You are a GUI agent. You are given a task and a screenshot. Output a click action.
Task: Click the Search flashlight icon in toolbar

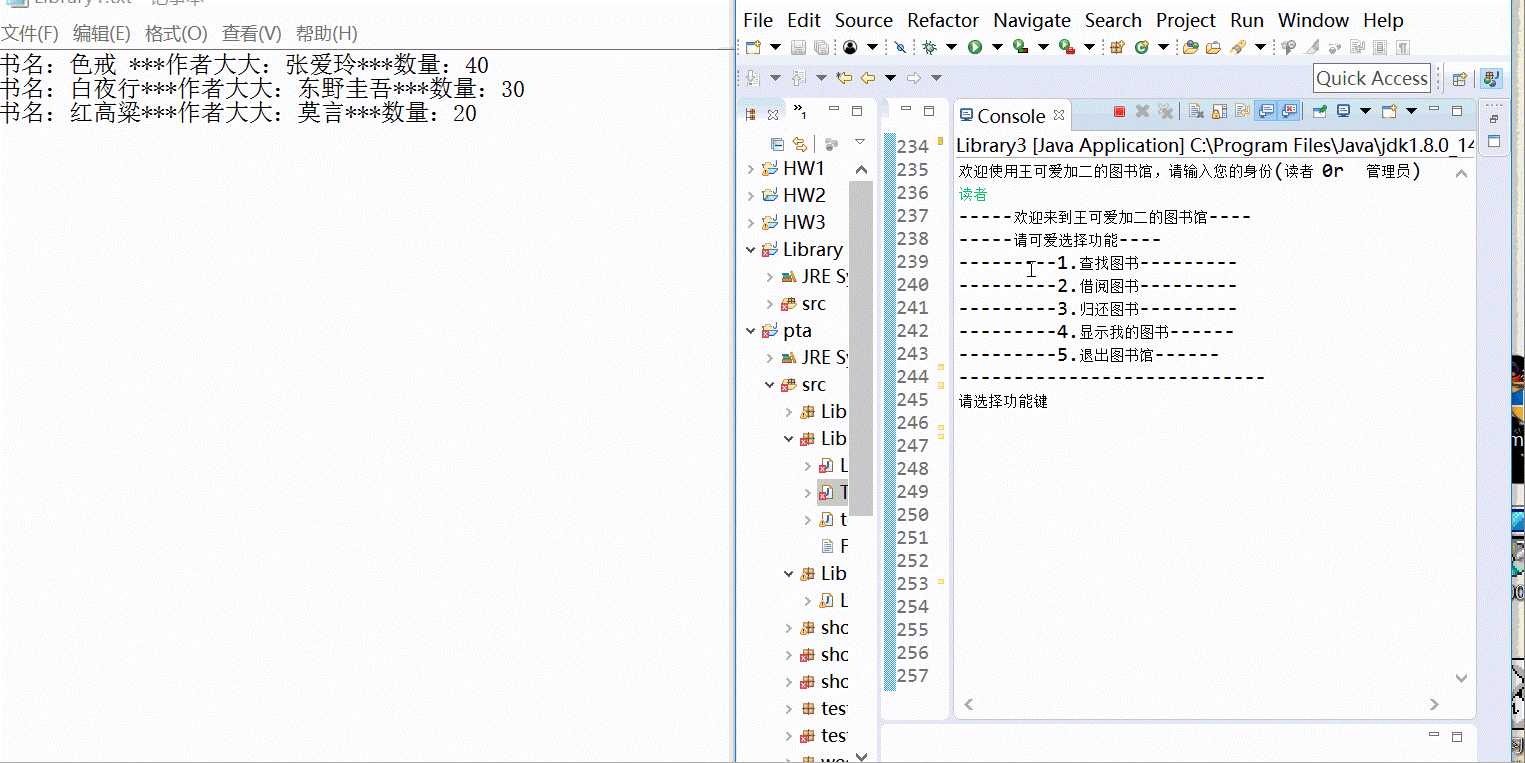point(1238,47)
